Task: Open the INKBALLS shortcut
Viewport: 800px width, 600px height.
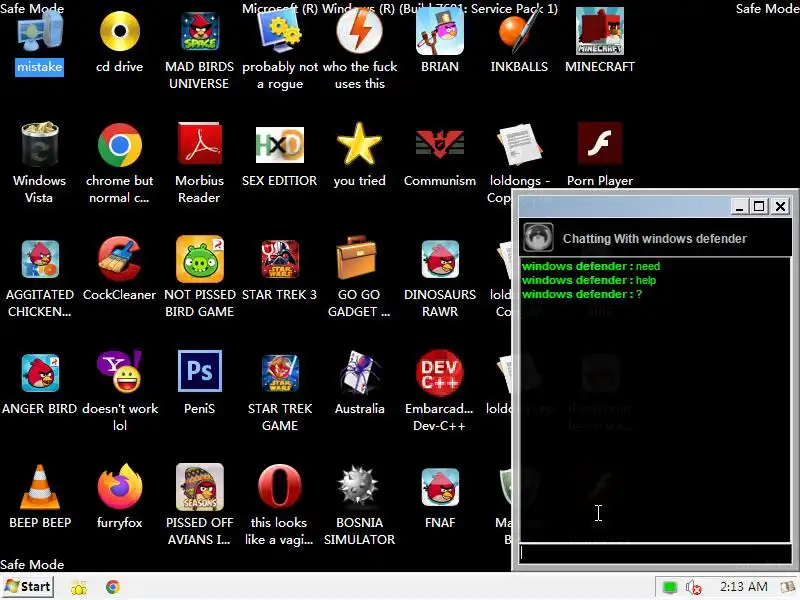Action: [519, 32]
